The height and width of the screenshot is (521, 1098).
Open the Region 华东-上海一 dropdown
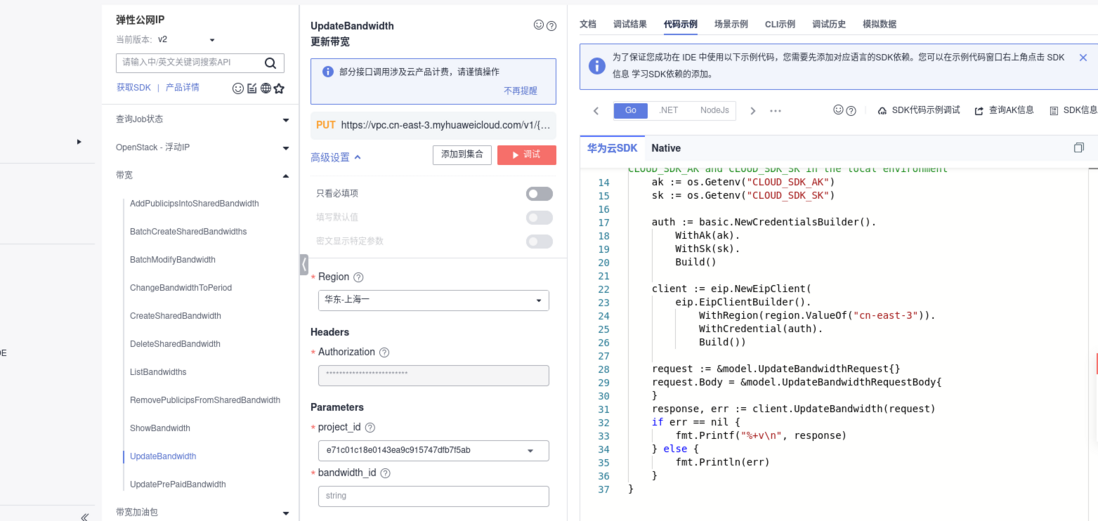tap(433, 300)
